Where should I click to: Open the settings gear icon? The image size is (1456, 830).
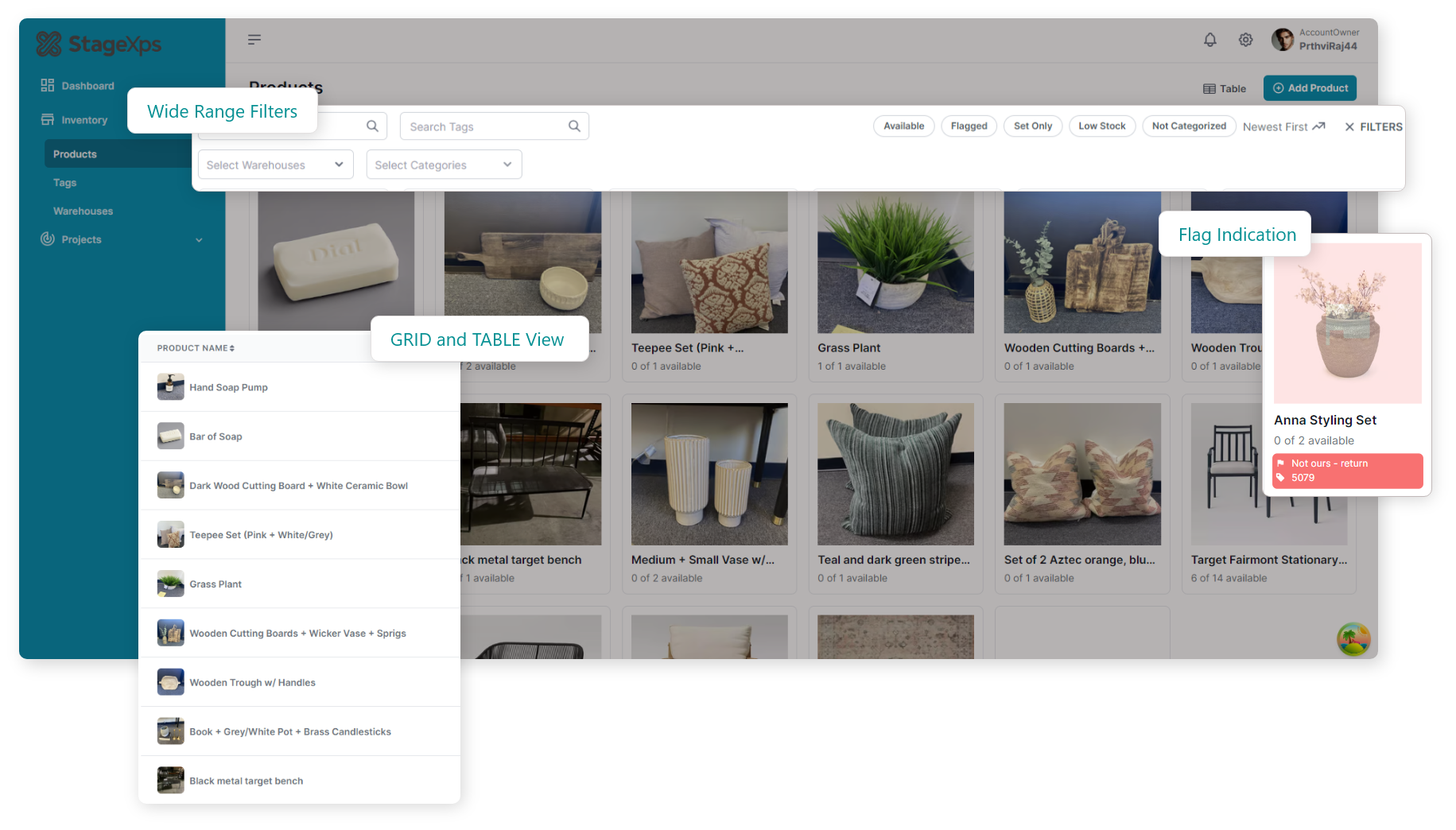point(1245,40)
